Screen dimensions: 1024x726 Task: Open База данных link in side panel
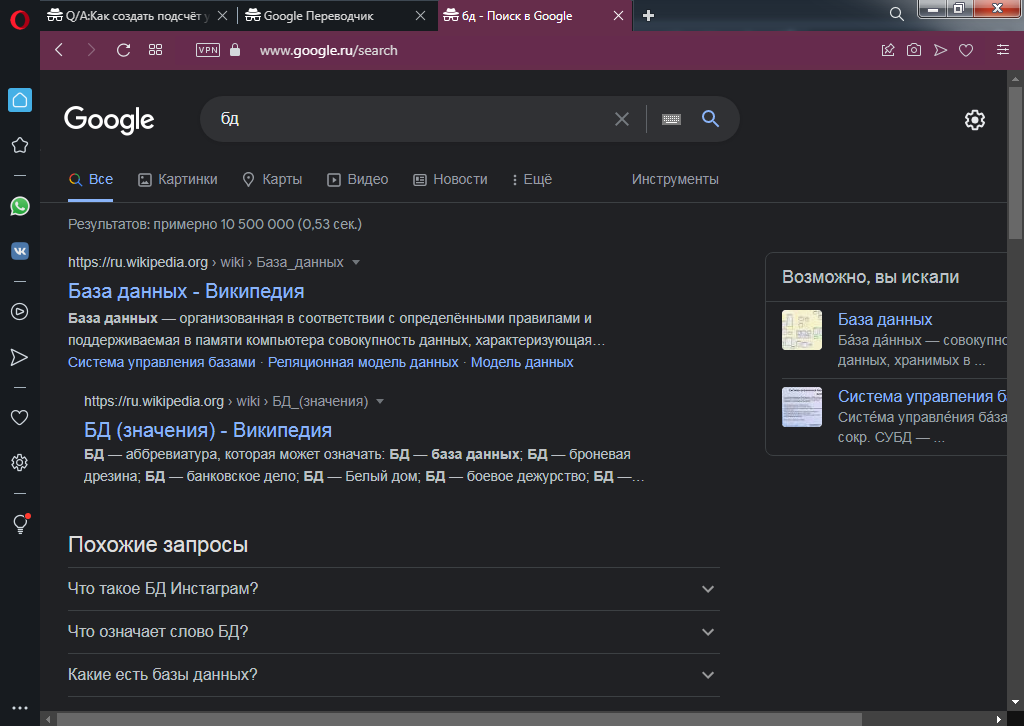(885, 319)
